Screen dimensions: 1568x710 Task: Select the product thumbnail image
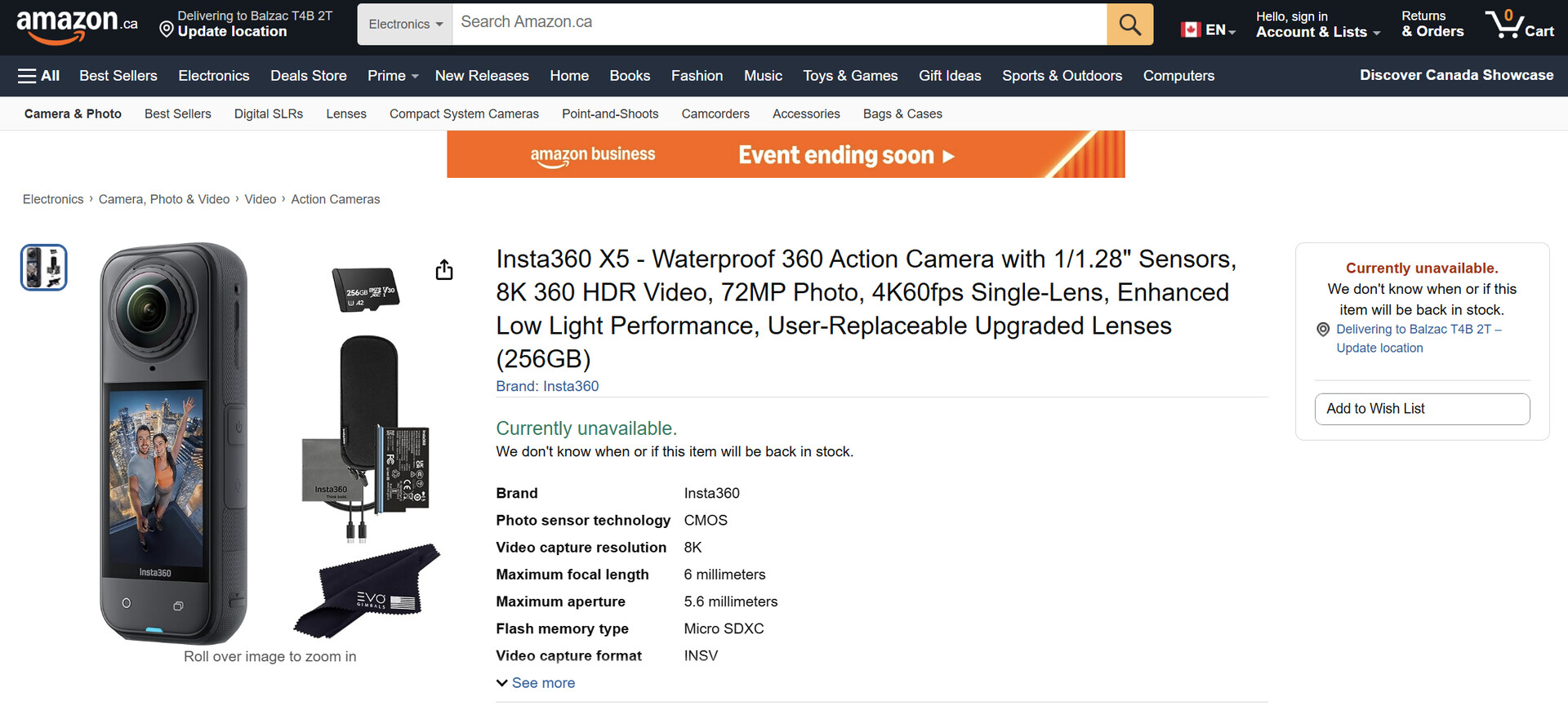coord(44,268)
